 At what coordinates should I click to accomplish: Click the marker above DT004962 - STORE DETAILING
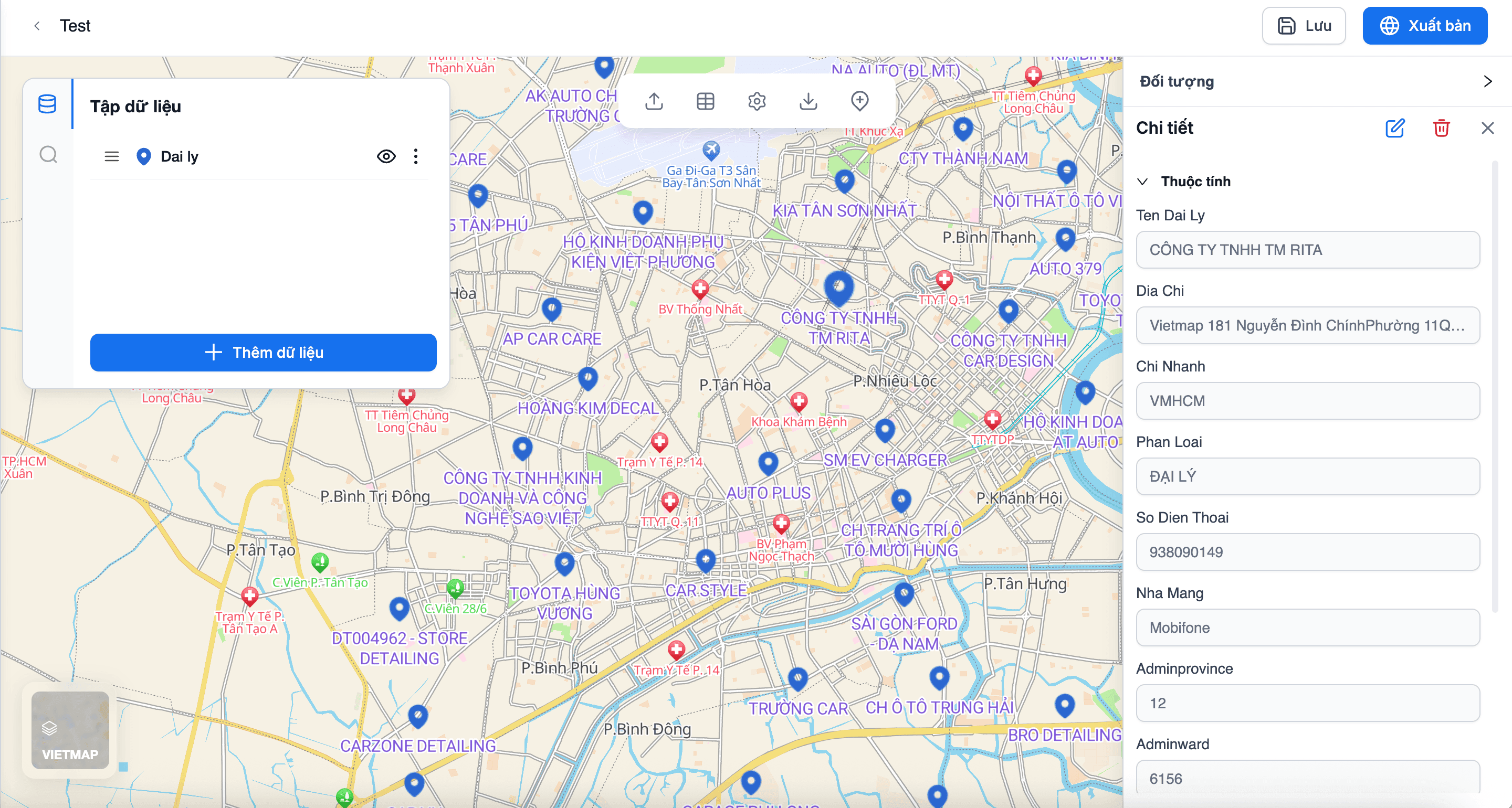[399, 609]
